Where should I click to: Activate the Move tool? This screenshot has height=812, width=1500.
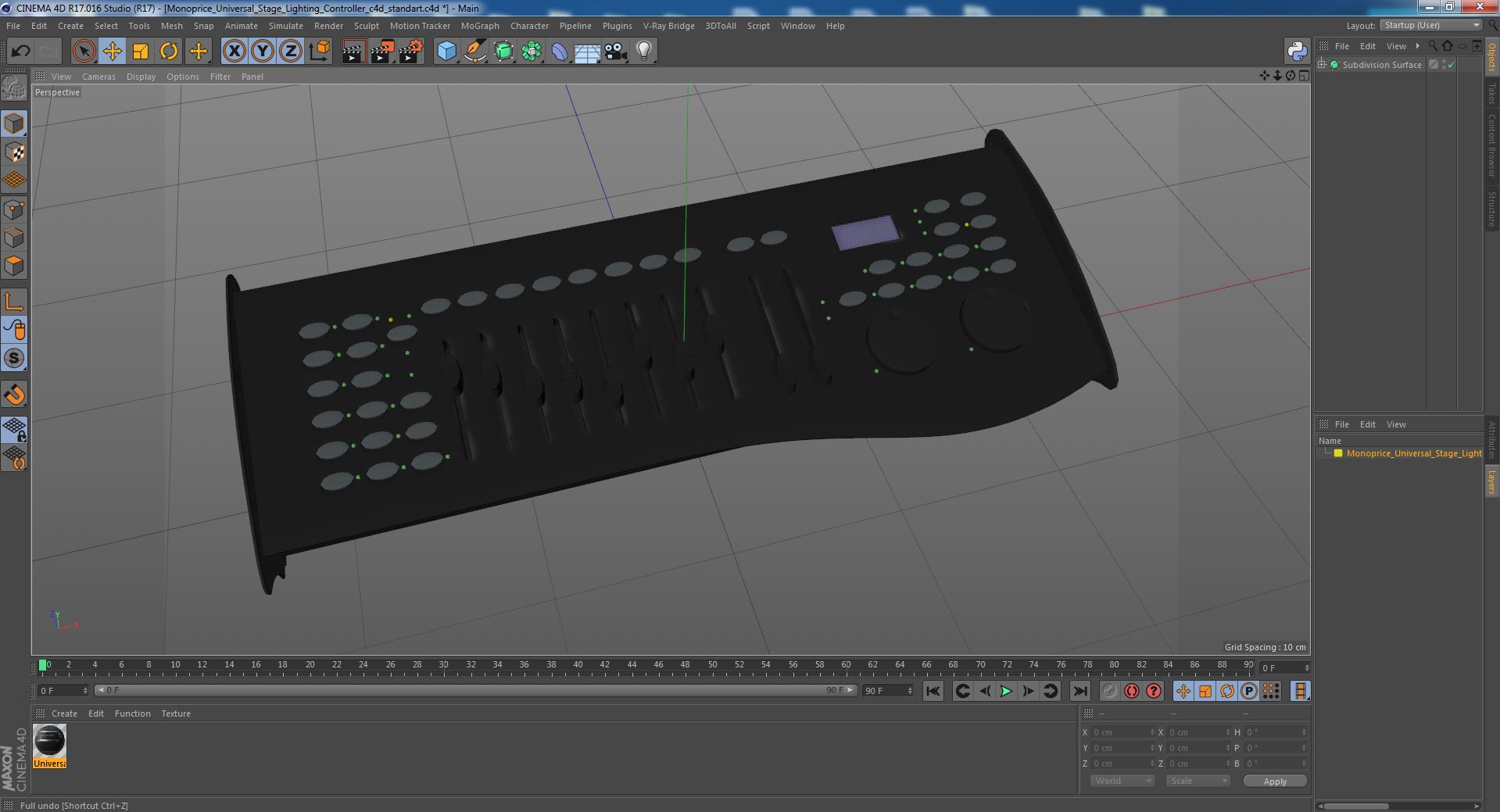(112, 52)
